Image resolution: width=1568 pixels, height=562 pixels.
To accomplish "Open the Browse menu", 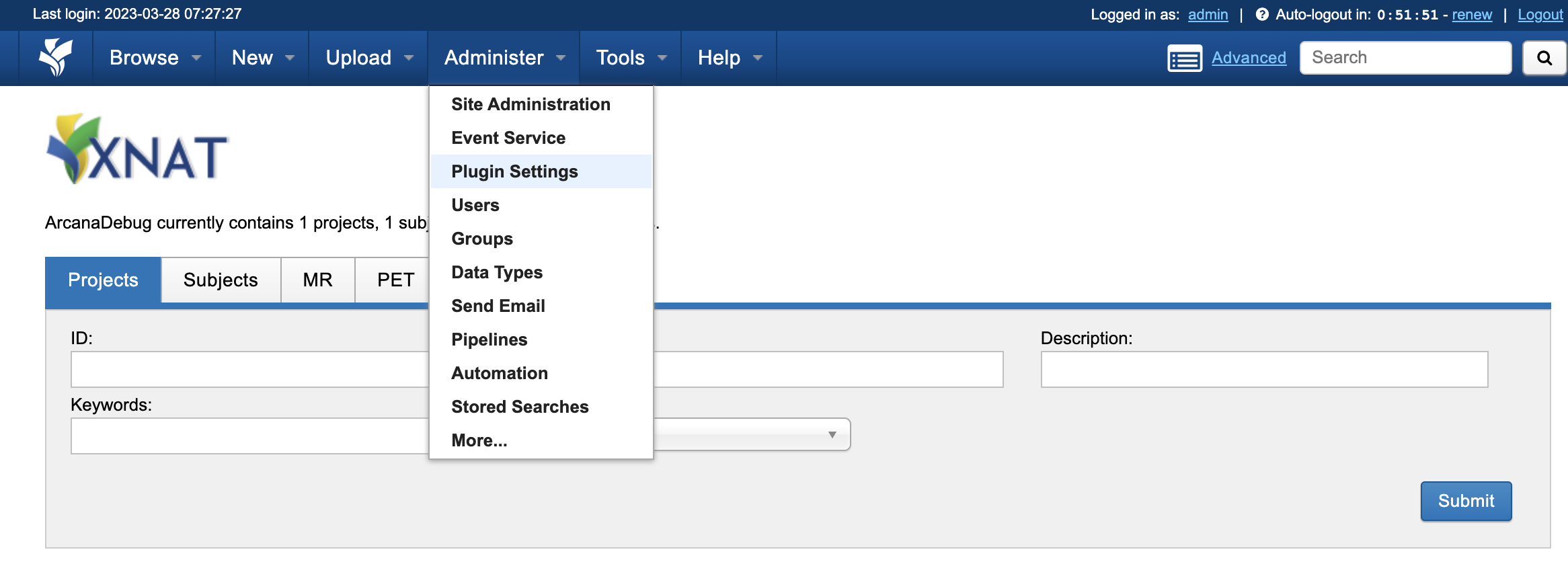I will click(155, 58).
